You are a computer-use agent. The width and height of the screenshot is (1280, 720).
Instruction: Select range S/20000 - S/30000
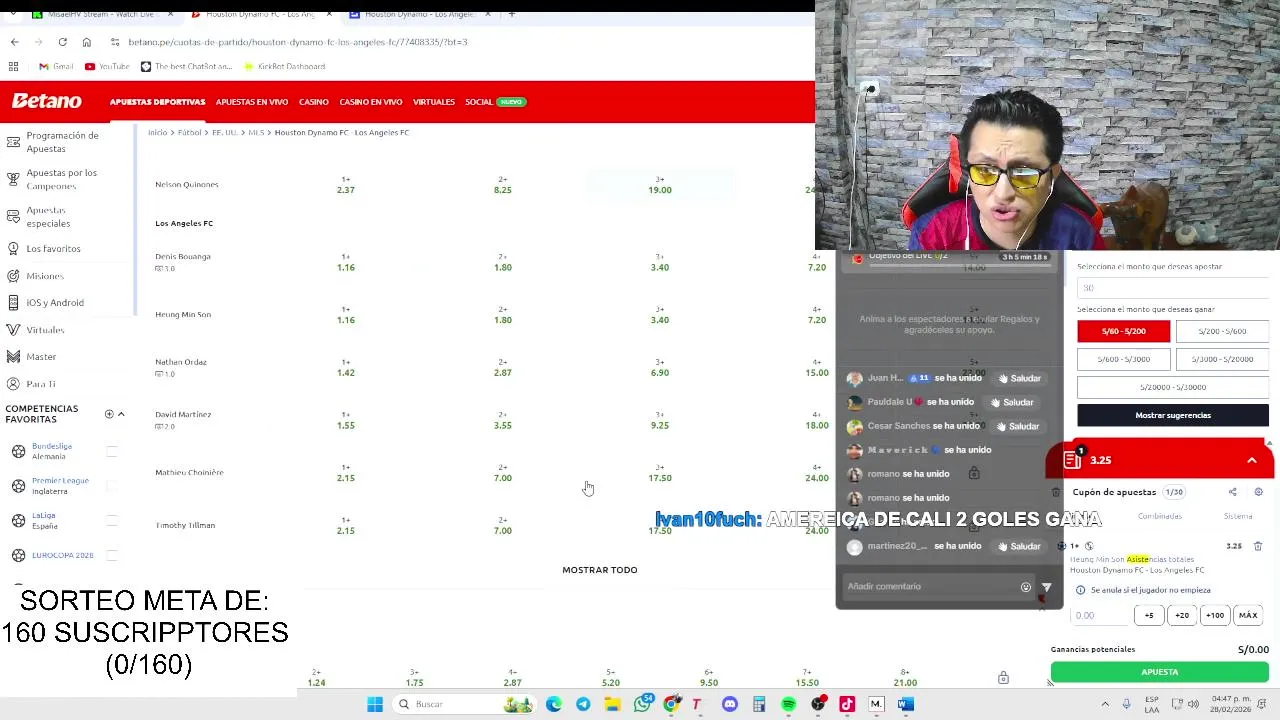pyautogui.click(x=1173, y=387)
